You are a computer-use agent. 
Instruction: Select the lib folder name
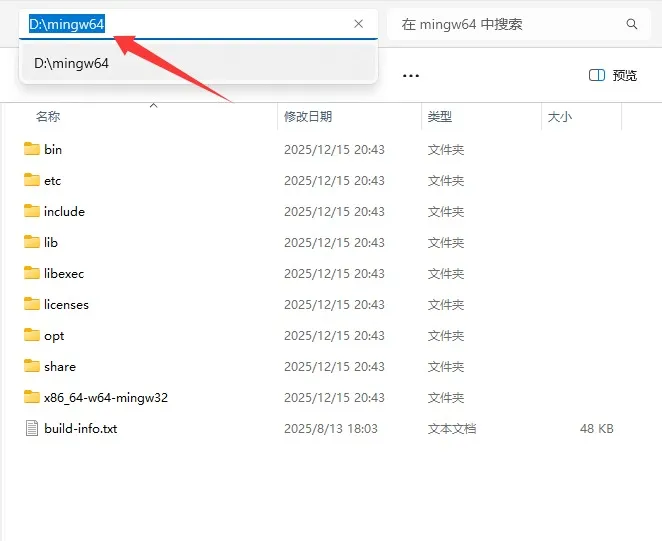pos(51,242)
